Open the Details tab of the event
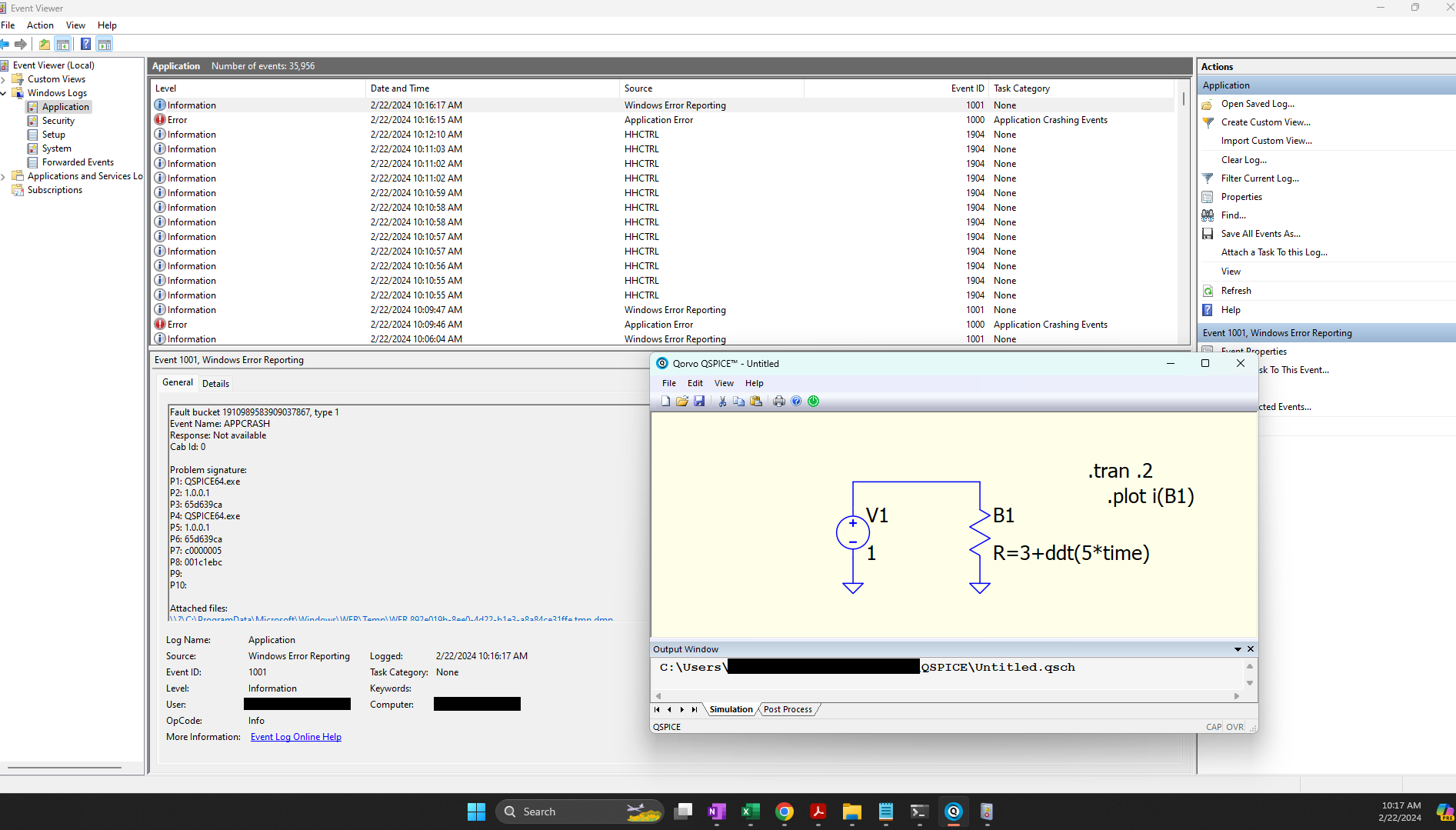 pyautogui.click(x=215, y=383)
